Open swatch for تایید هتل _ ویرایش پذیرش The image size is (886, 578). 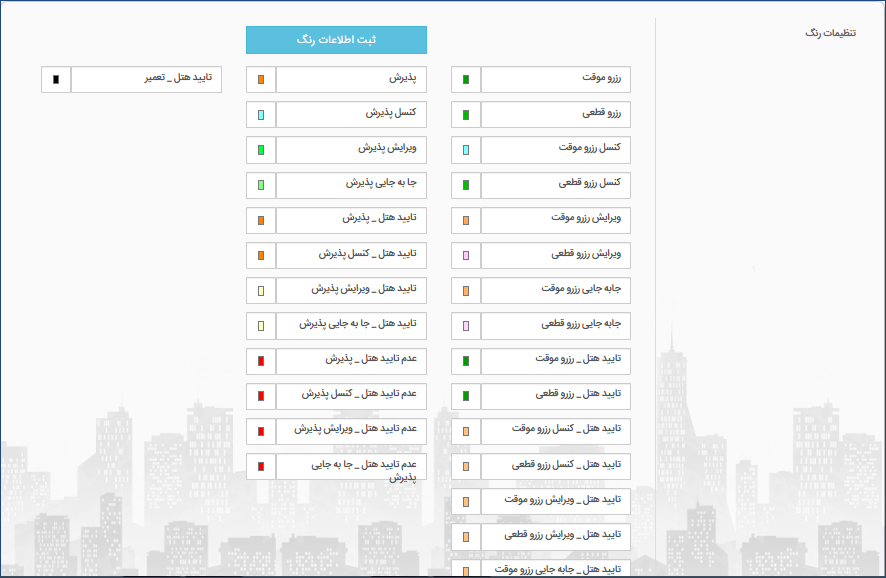click(261, 290)
